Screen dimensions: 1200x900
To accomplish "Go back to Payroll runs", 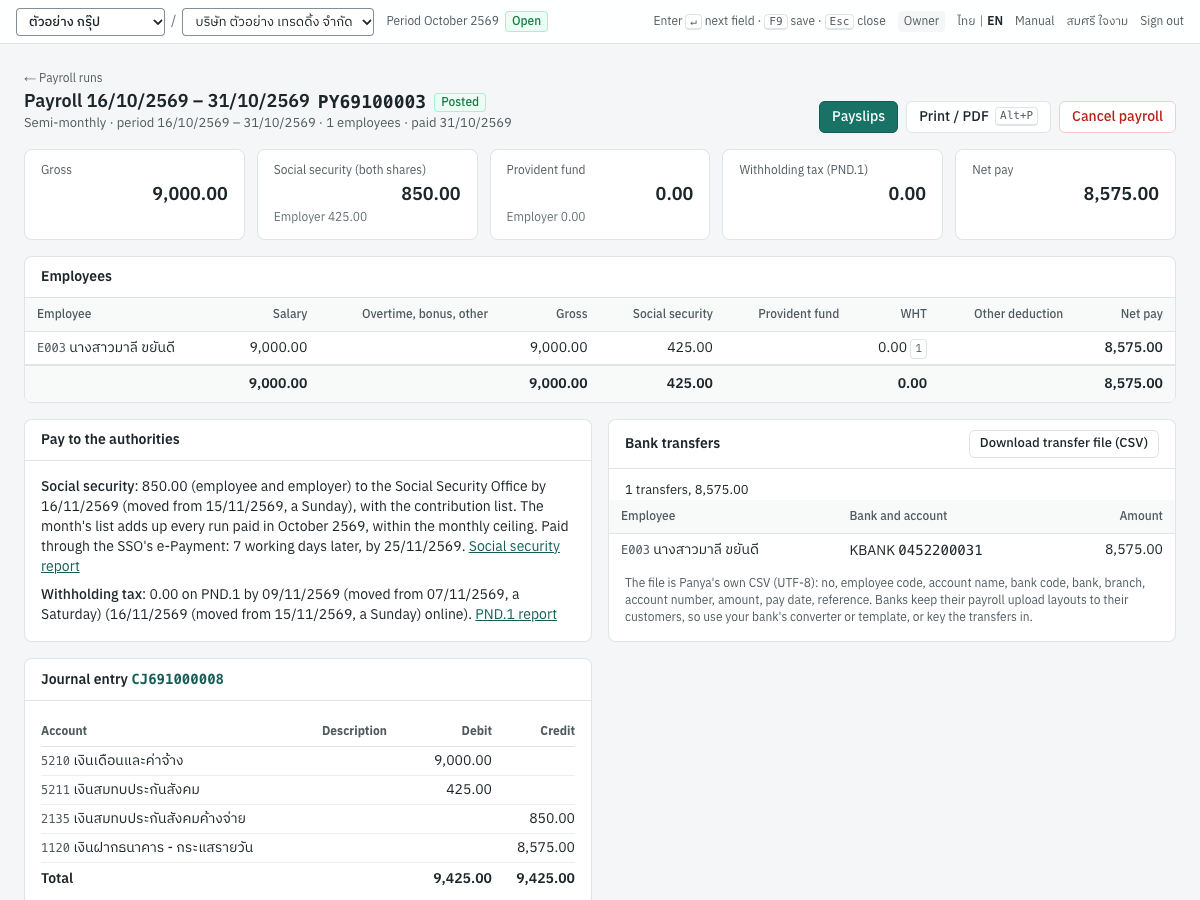I will (x=63, y=78).
